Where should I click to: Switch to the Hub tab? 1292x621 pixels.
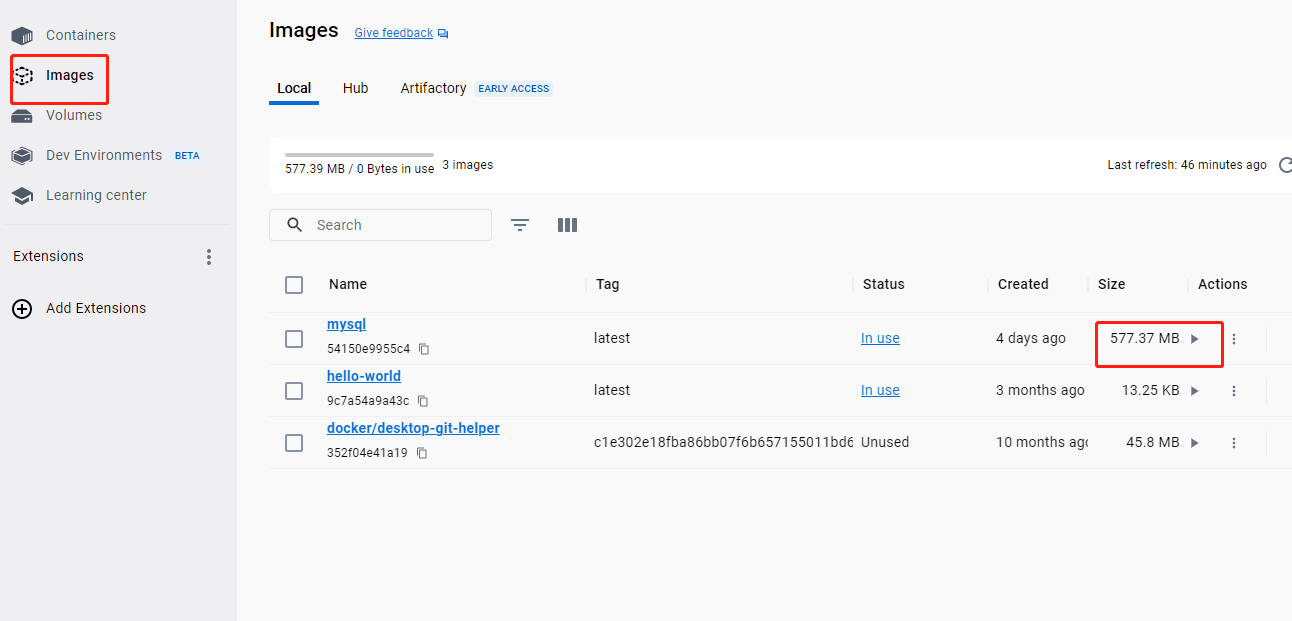click(356, 88)
